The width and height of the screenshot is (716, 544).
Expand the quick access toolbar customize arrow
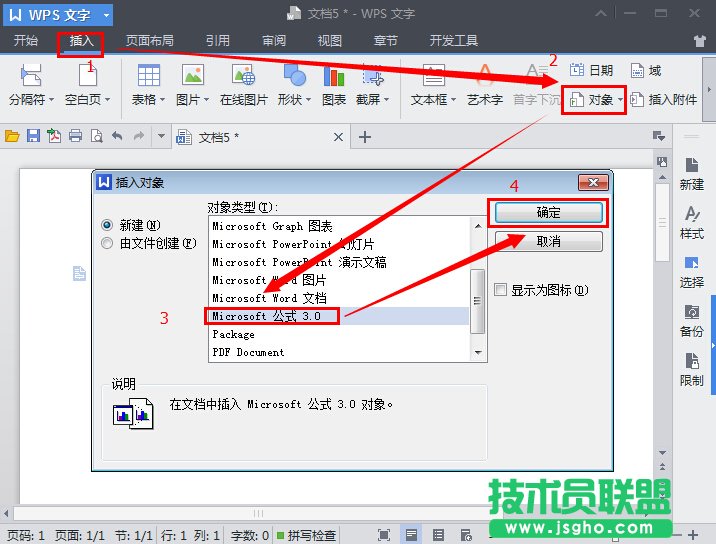(x=161, y=136)
